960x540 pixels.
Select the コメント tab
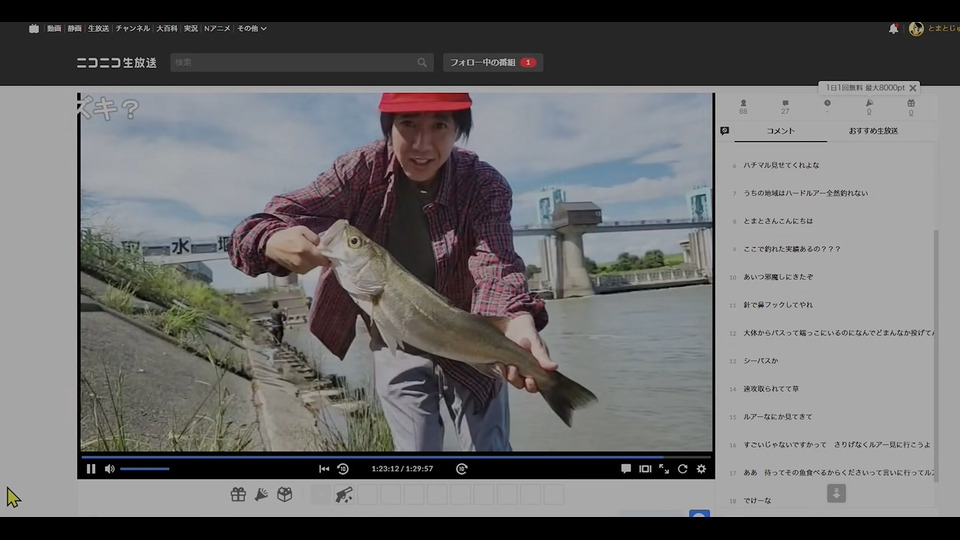[x=780, y=131]
